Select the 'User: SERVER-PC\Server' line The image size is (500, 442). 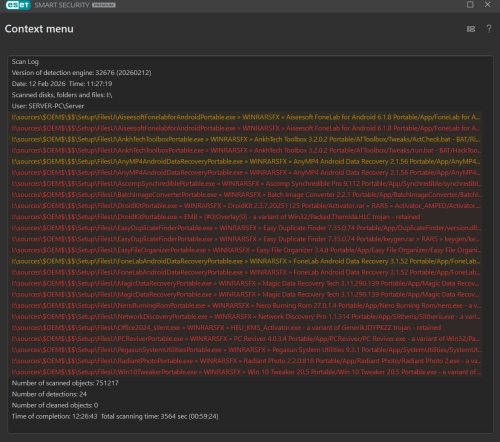point(48,106)
